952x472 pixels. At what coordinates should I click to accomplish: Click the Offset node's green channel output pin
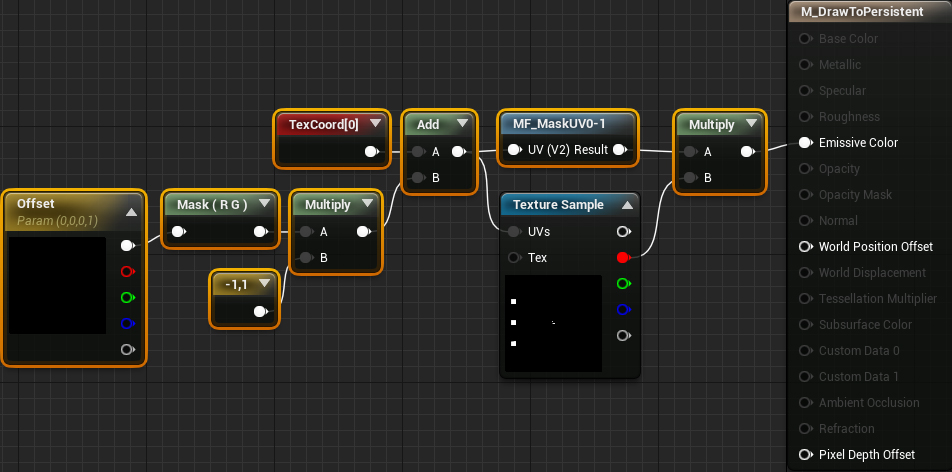127,298
